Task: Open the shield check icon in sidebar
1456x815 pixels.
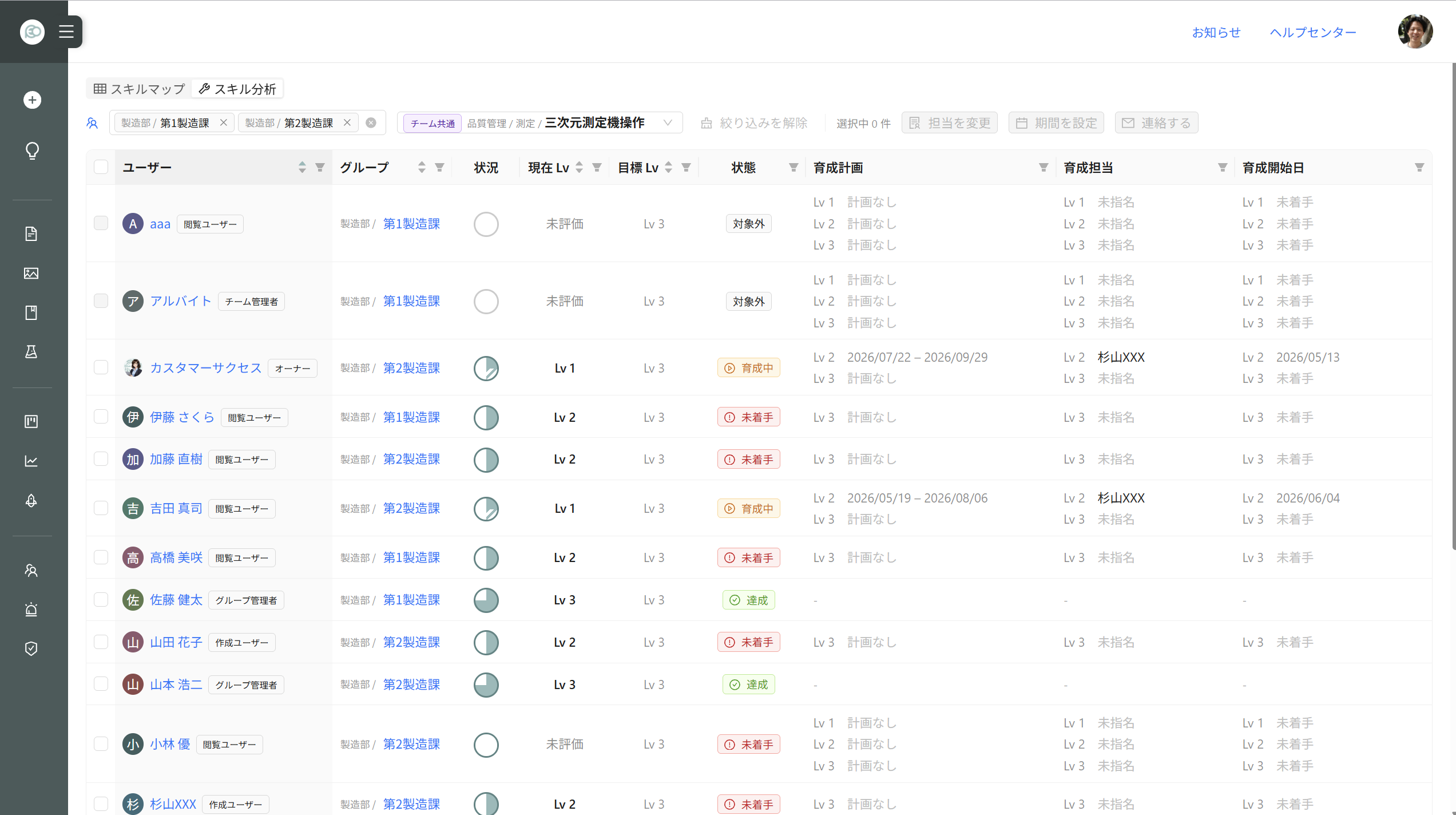Action: click(31, 648)
